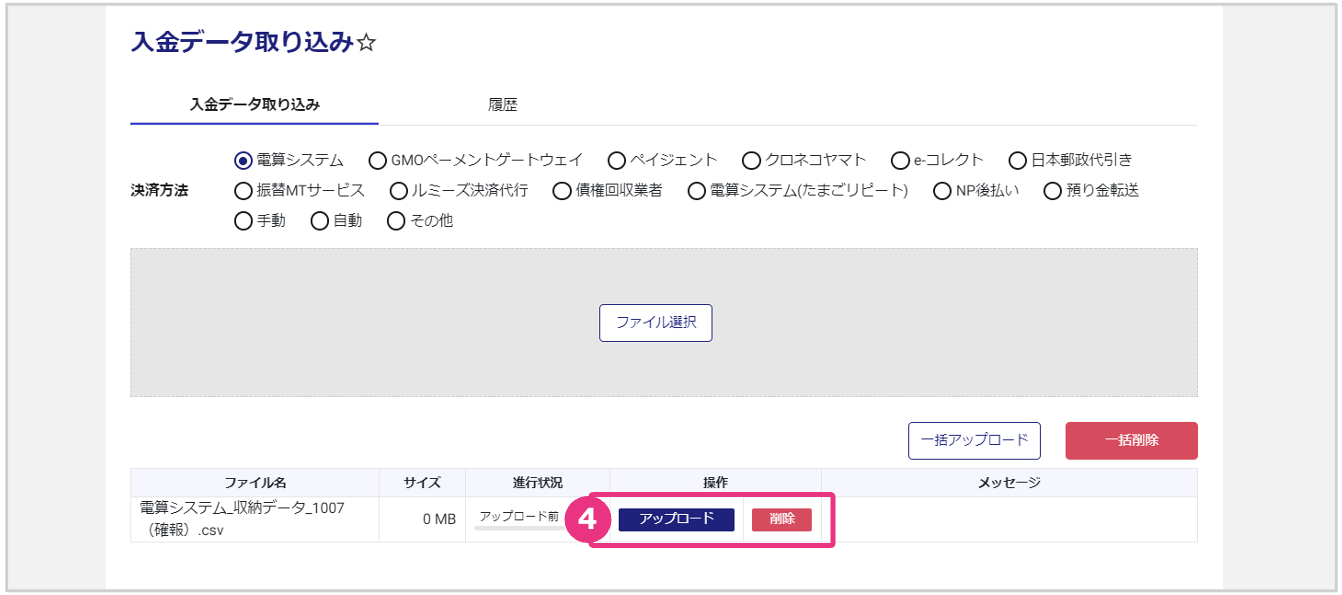Choose the ペイジェント radio option
Screen dimensions: 1342x595
click(616, 160)
